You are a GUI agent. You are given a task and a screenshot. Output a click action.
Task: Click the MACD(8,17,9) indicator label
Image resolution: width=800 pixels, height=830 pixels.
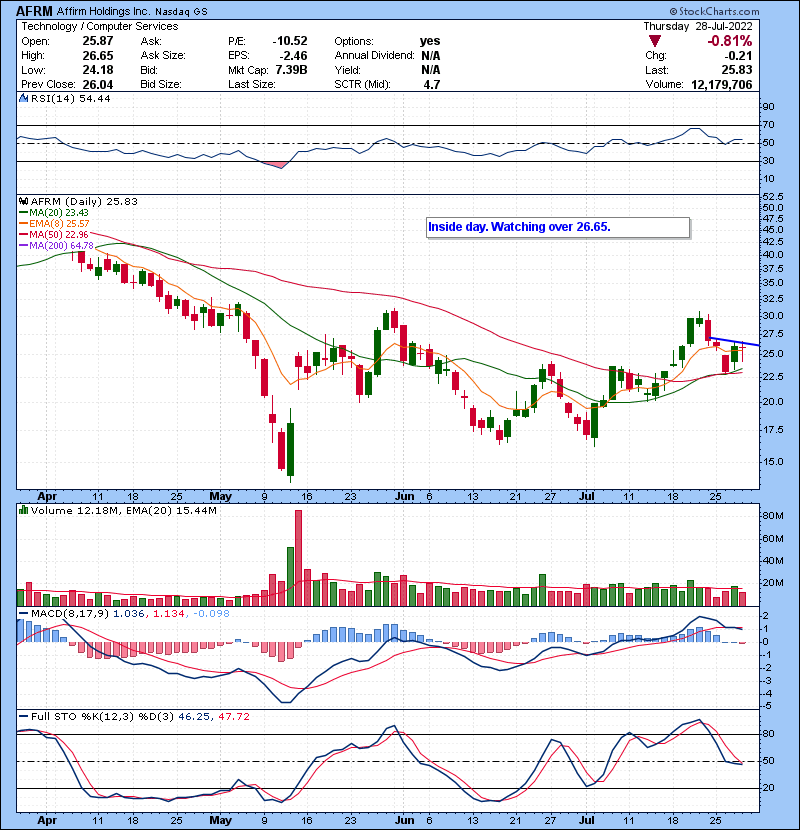pos(70,614)
